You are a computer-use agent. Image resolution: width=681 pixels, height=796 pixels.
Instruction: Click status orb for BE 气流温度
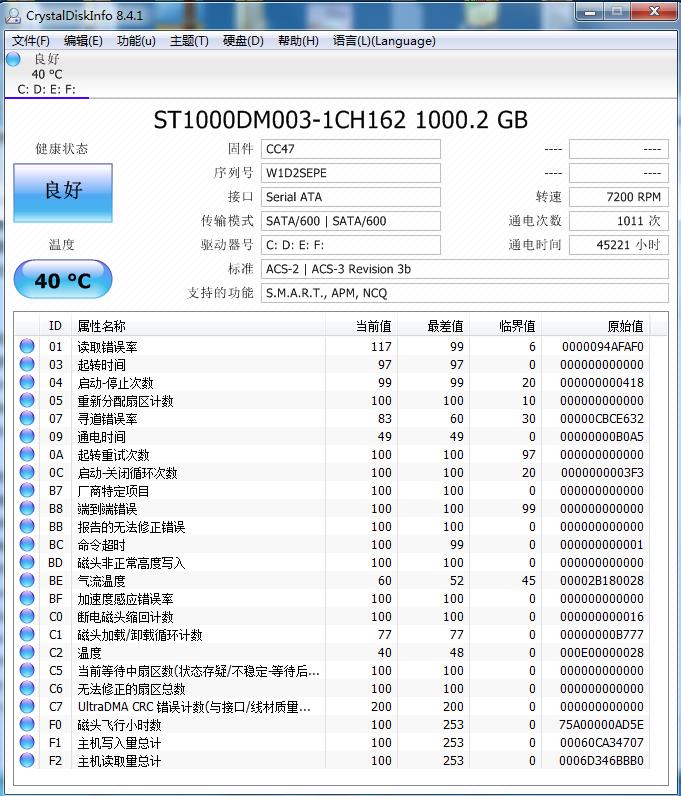(x=27, y=580)
